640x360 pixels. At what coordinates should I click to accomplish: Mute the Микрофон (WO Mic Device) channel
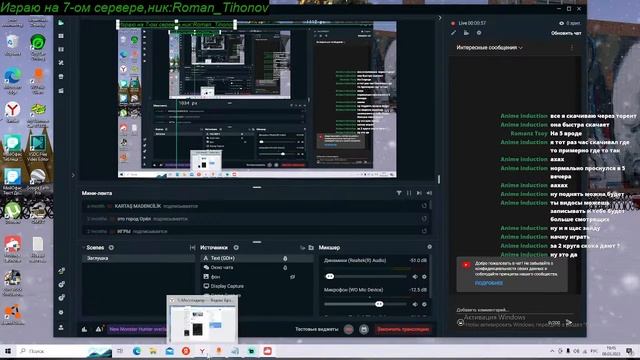pos(415,304)
